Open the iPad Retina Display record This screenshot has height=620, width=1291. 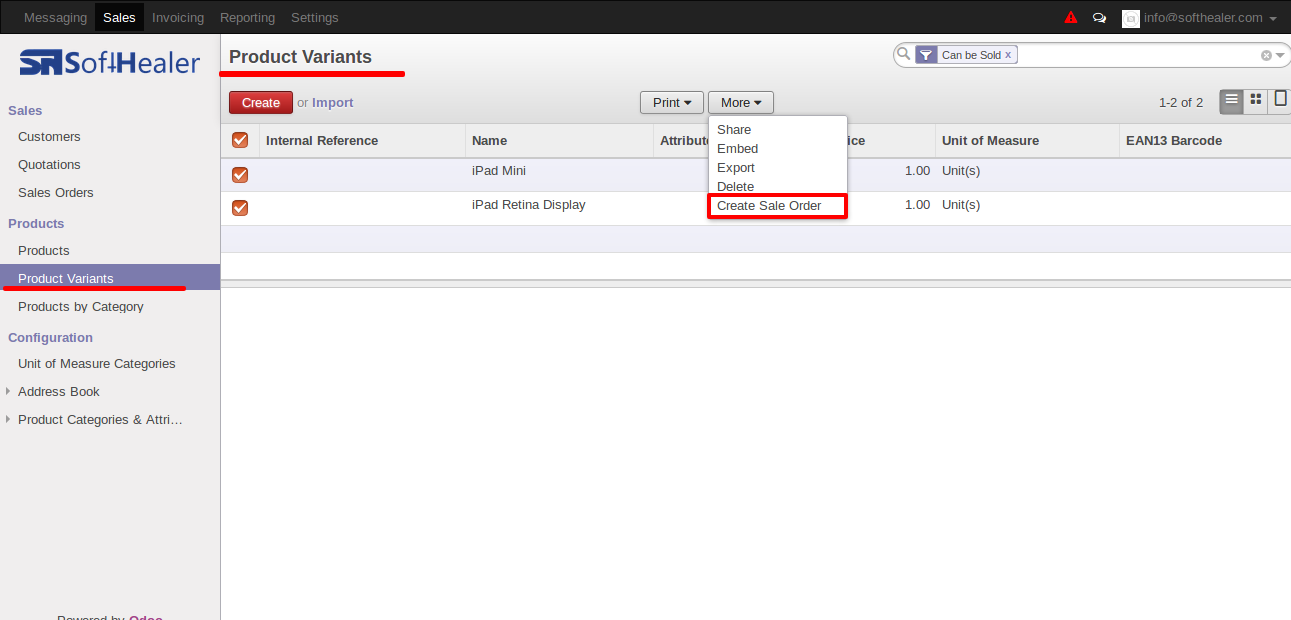coord(529,205)
